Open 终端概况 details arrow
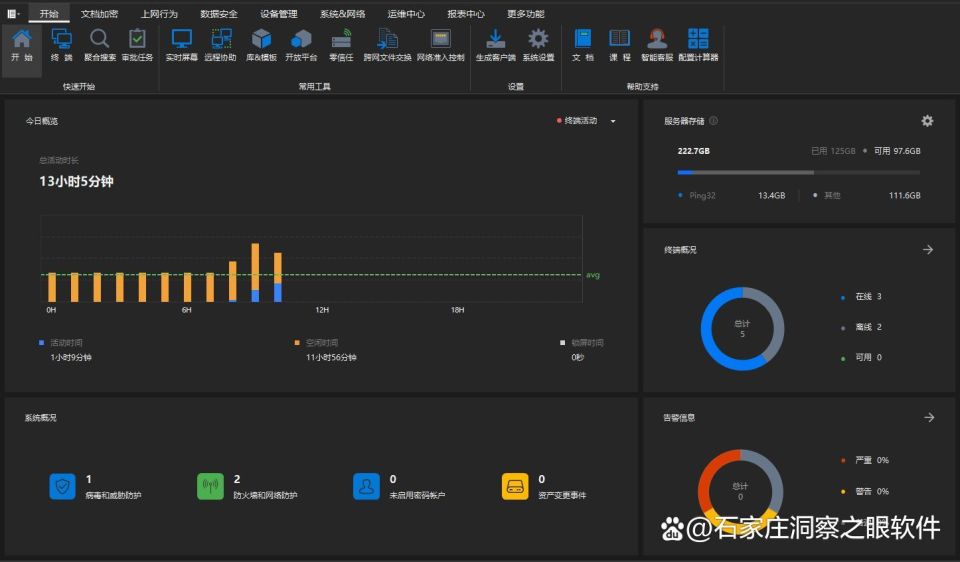Image resolution: width=960 pixels, height=562 pixels. coord(928,250)
